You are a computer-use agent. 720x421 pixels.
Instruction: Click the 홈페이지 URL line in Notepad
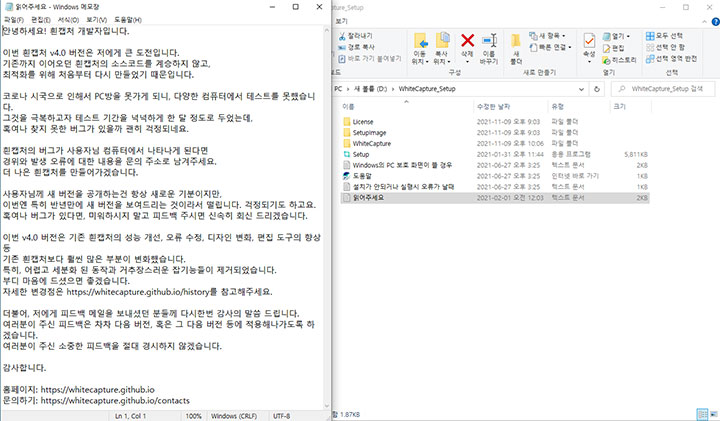pos(79,390)
